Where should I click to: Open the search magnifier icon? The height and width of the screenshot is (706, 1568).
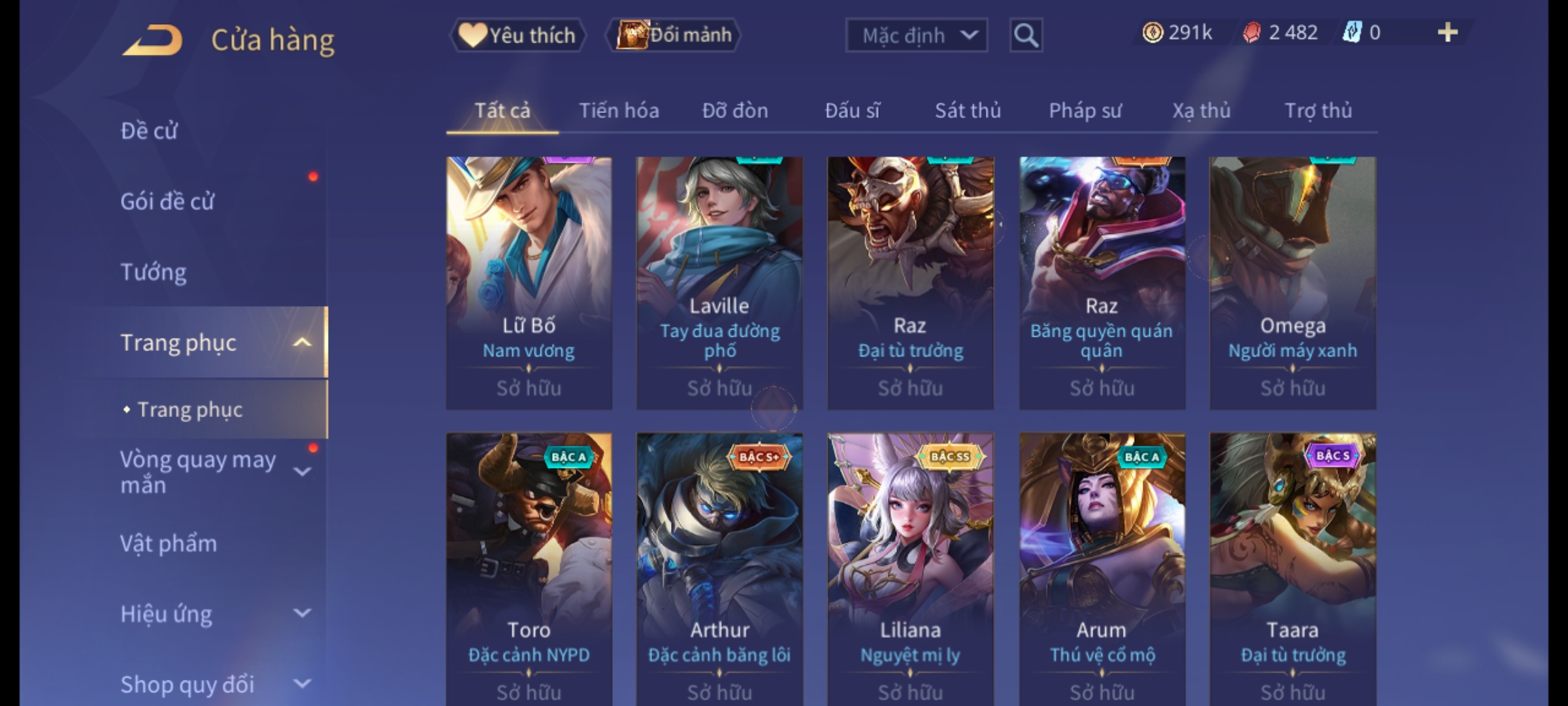point(1026,35)
